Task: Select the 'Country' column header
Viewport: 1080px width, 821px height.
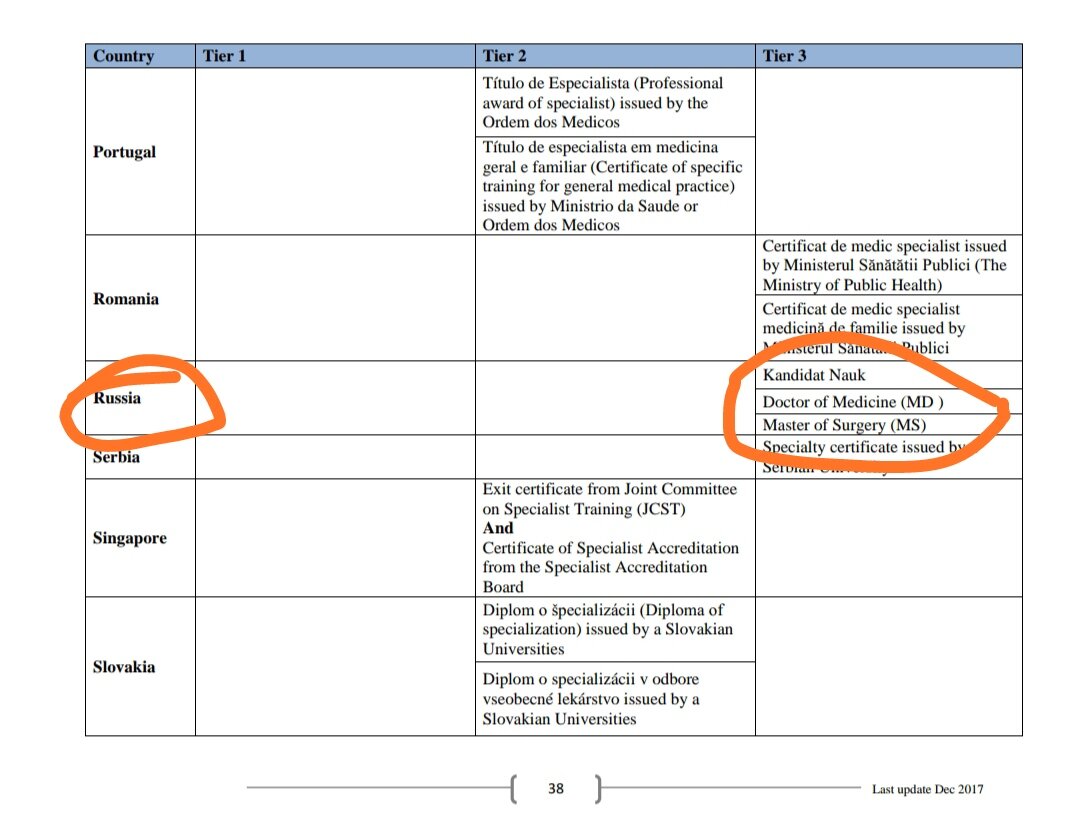Action: point(141,56)
